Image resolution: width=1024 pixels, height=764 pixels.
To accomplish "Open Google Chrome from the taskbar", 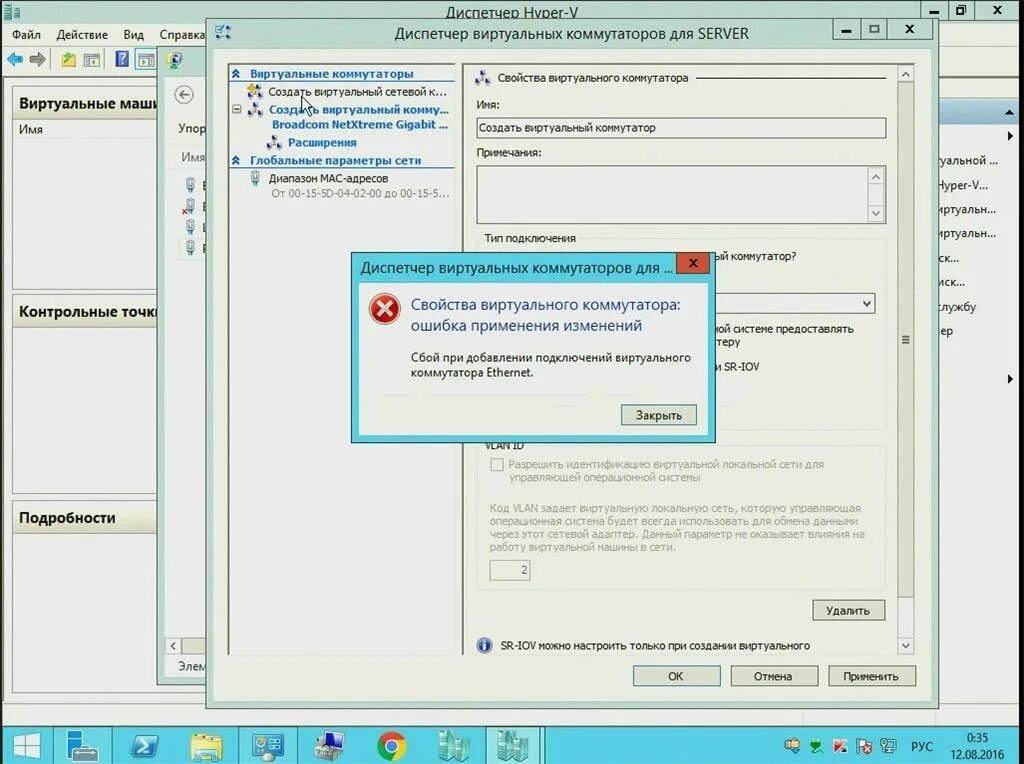I will tap(391, 746).
